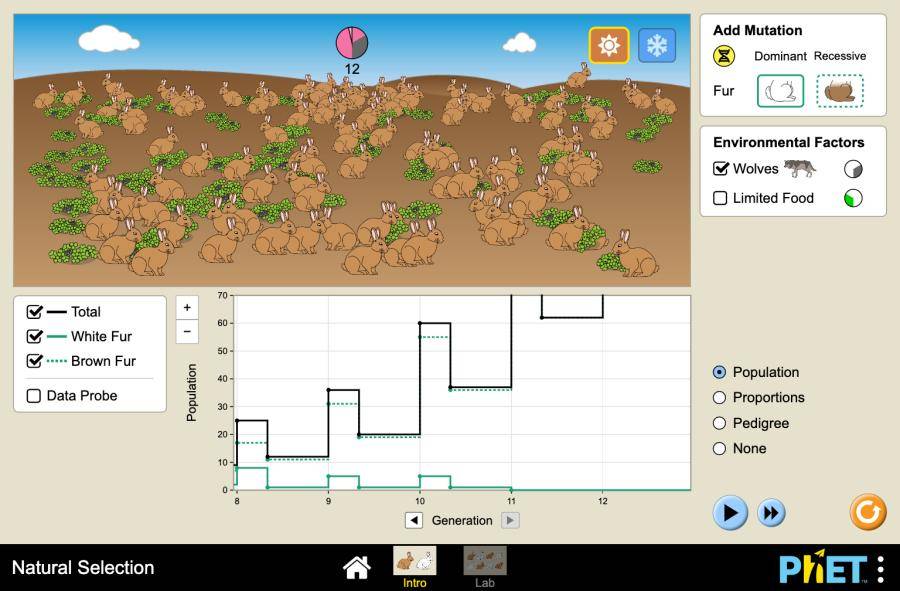The width and height of the screenshot is (900, 591).
Task: Step back one generation with the arrow
Action: click(x=414, y=520)
